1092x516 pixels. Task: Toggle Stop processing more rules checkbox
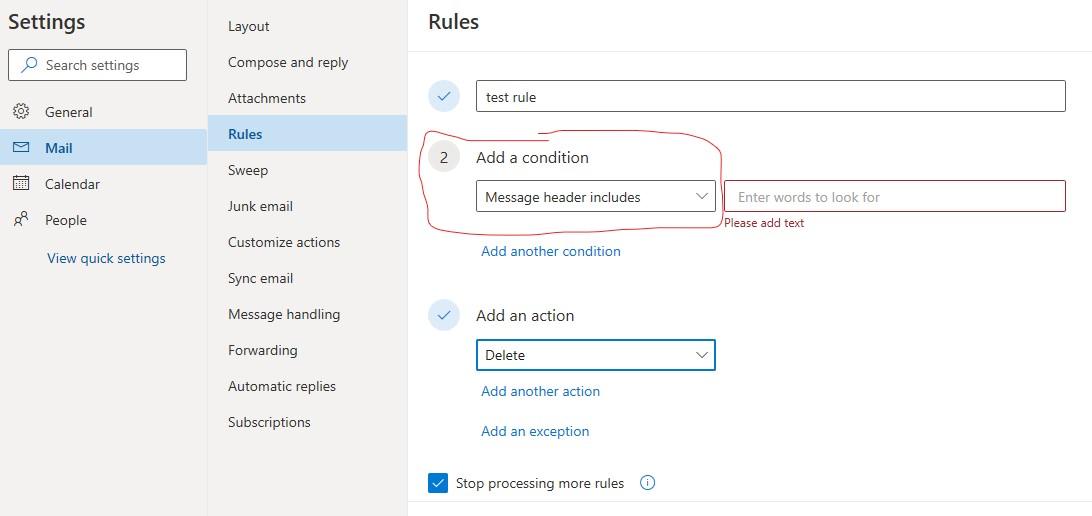[438, 483]
